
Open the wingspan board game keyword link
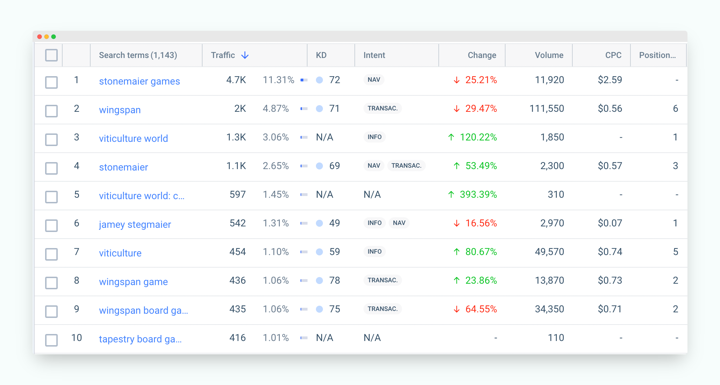pyautogui.click(x=143, y=311)
